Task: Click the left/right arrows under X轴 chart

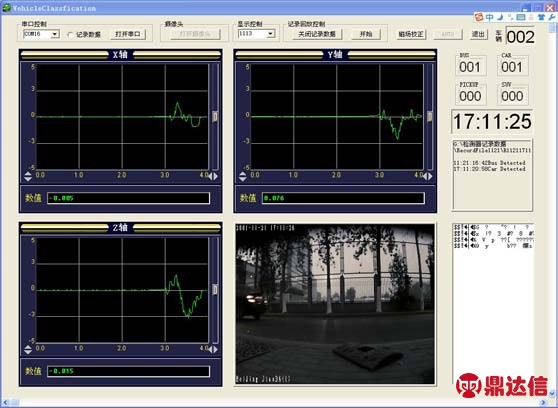Action: [x=213, y=176]
